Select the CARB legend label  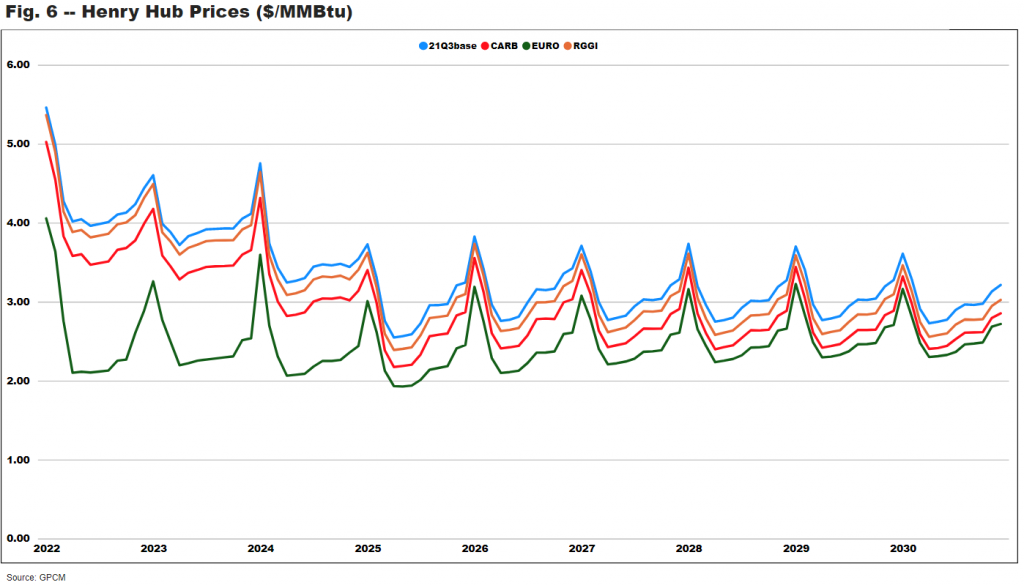click(504, 46)
